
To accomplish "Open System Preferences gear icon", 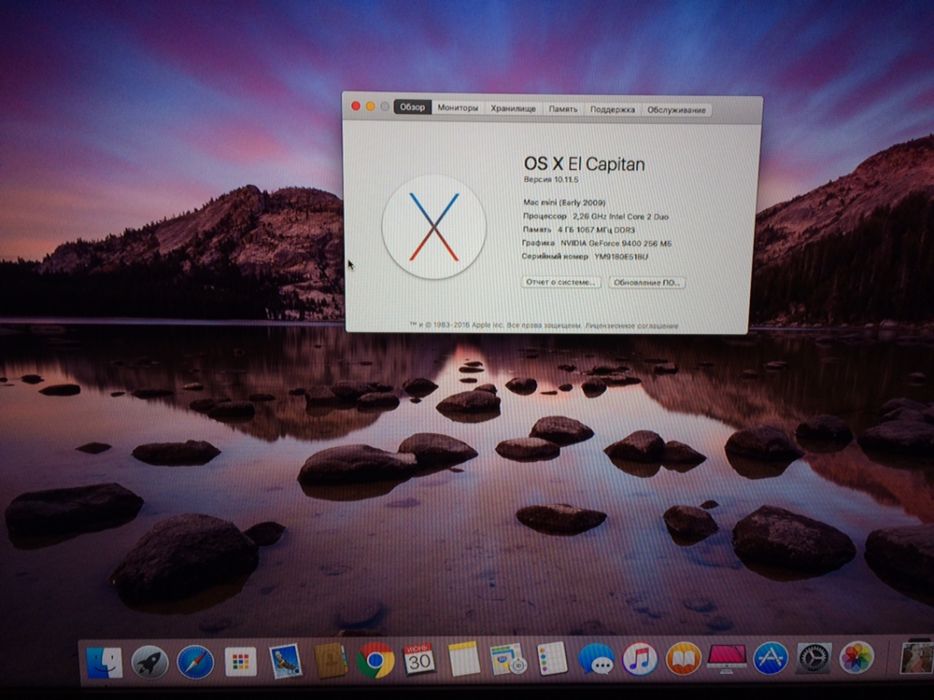I will tap(814, 658).
